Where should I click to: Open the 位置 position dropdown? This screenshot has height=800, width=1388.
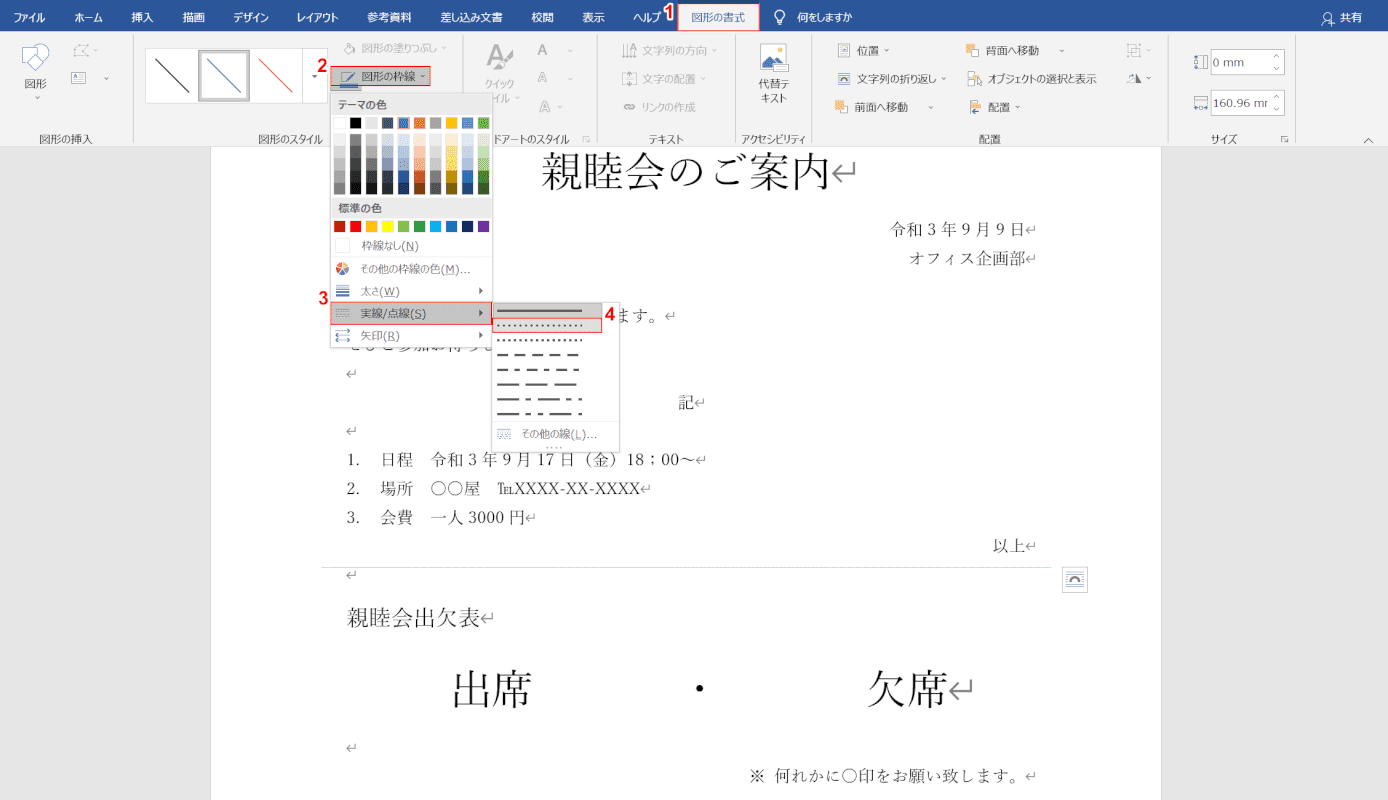(863, 50)
